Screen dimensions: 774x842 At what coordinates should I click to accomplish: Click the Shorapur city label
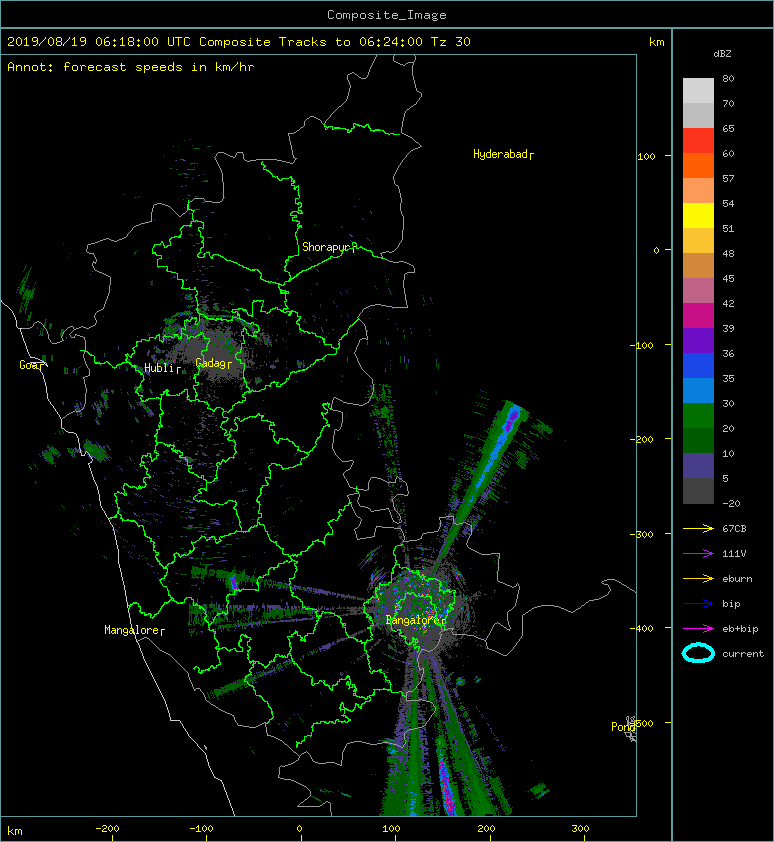(x=329, y=248)
